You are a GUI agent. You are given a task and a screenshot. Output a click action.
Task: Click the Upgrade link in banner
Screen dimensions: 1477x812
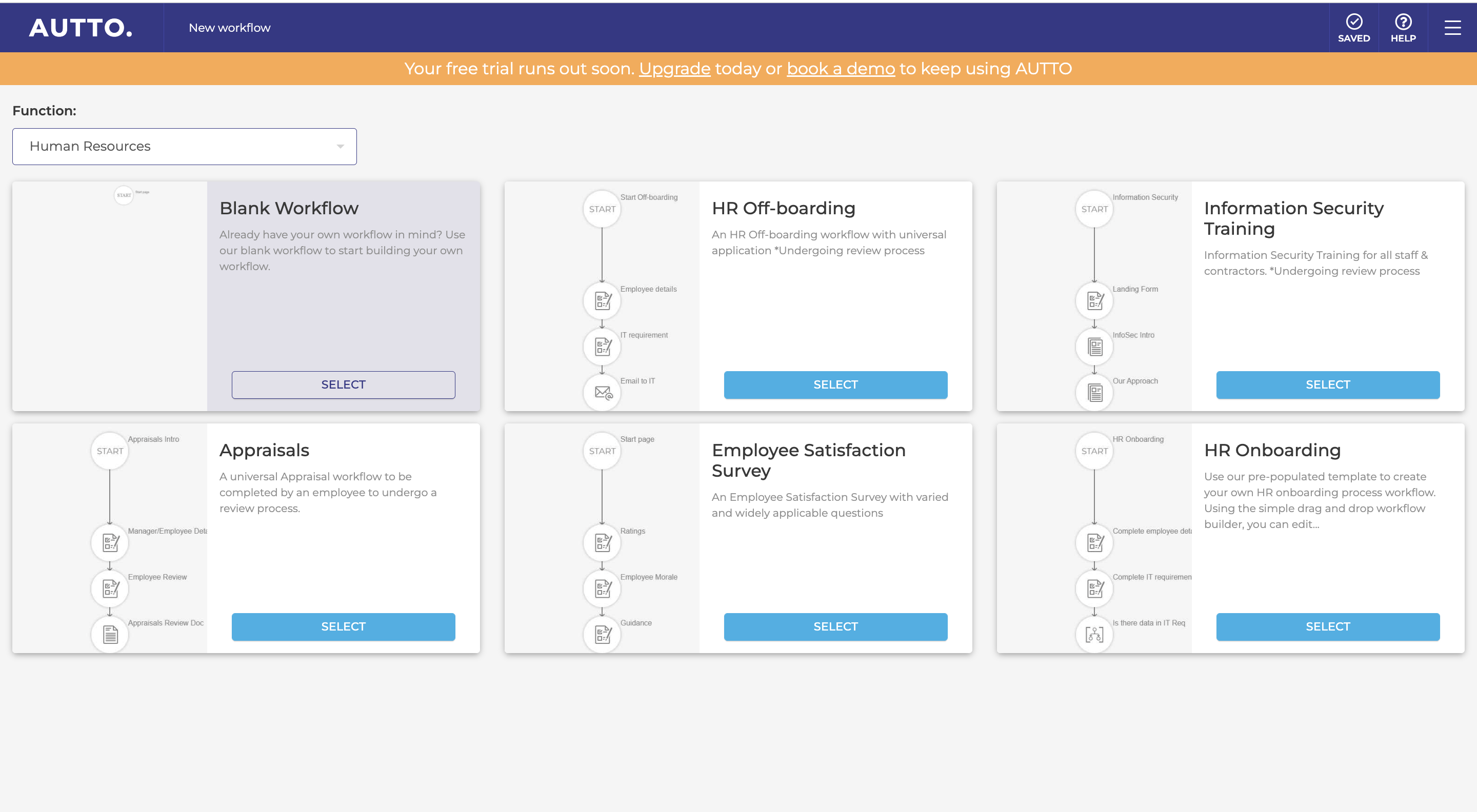pos(674,69)
